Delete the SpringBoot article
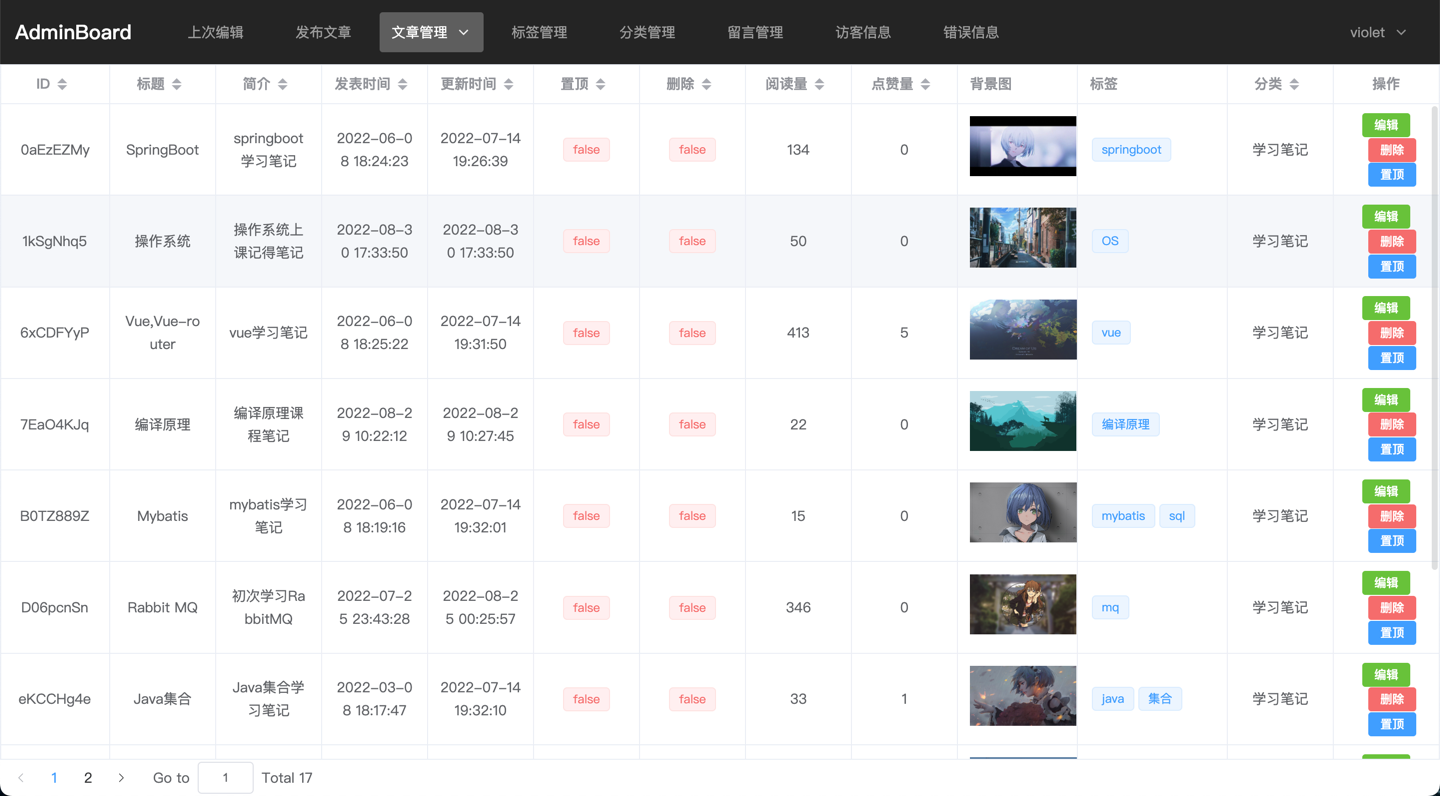 coord(1392,150)
